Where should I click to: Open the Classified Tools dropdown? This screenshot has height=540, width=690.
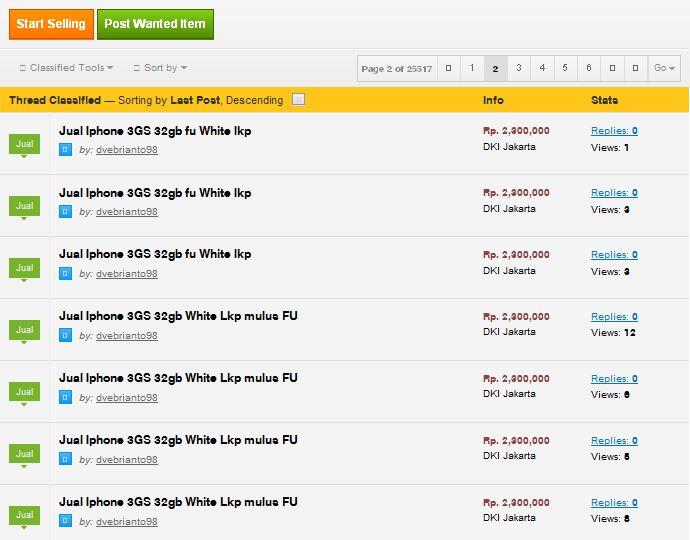click(x=66, y=68)
